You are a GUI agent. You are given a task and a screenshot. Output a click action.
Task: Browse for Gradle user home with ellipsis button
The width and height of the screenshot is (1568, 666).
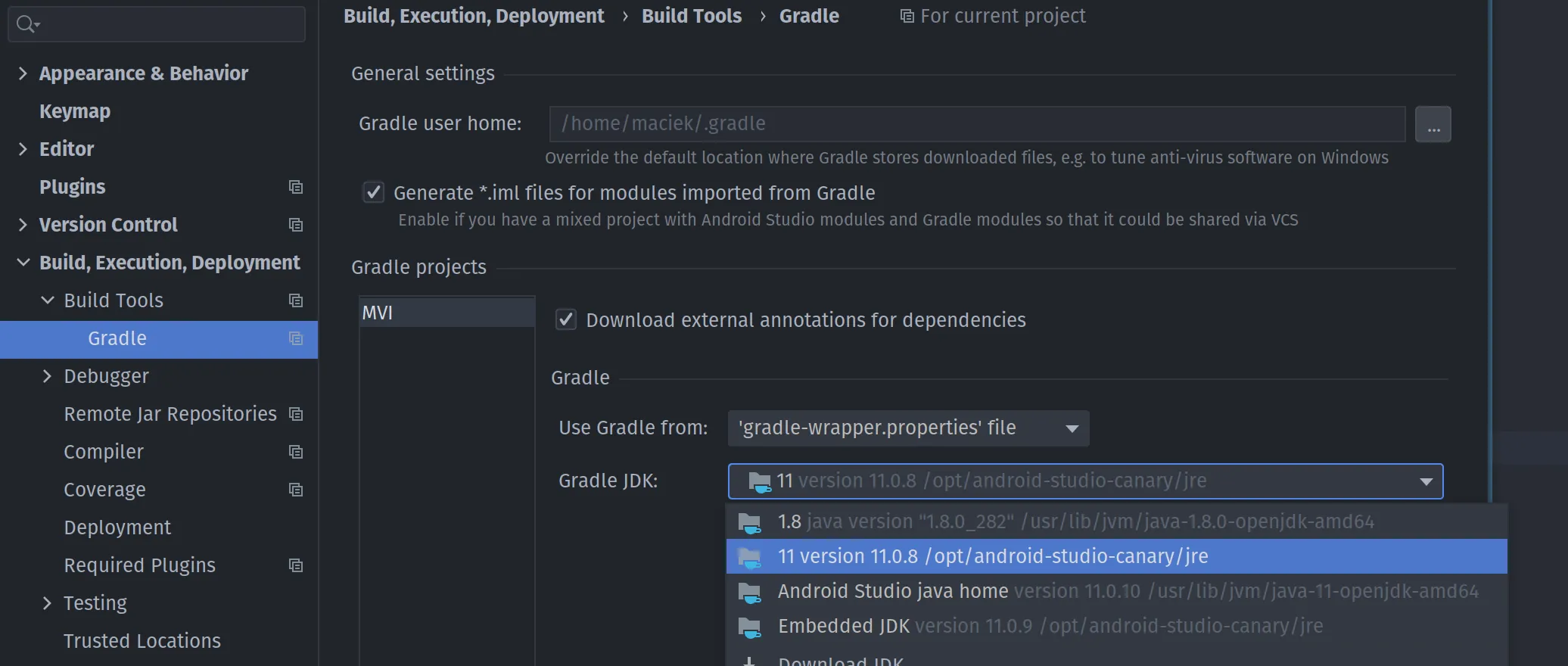(1433, 124)
